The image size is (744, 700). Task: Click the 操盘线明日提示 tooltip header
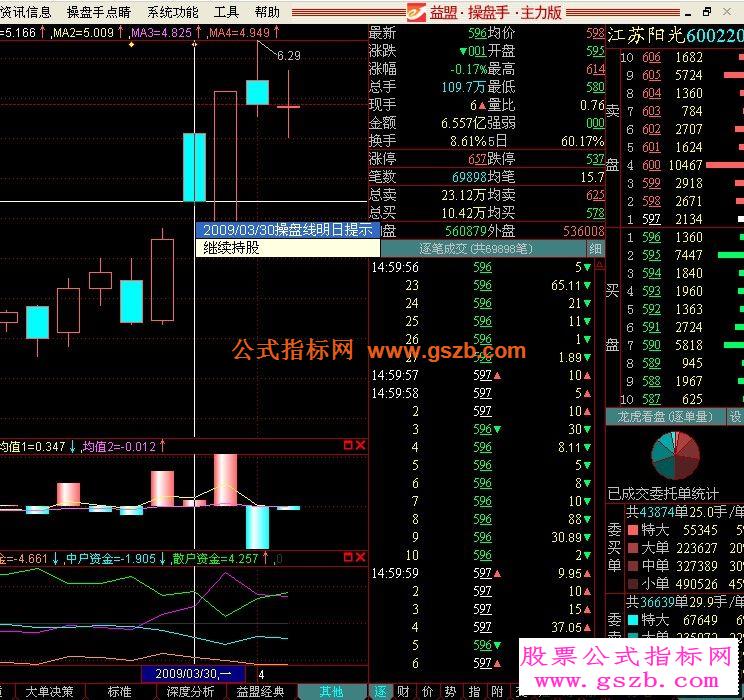(x=288, y=230)
